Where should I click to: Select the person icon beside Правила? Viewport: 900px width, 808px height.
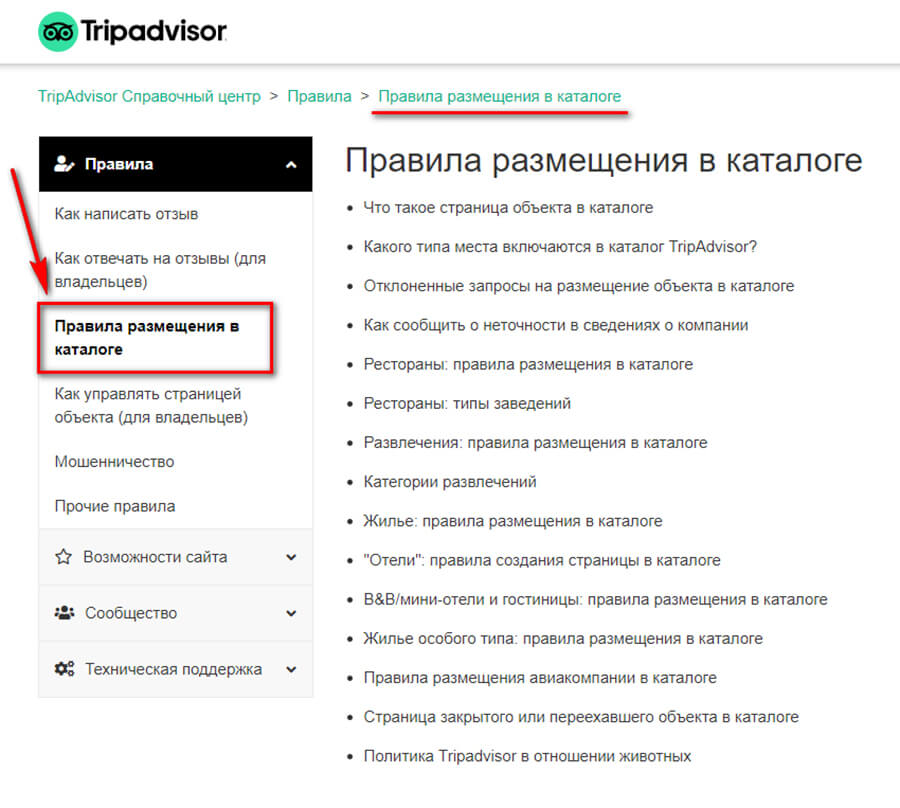pos(63,164)
